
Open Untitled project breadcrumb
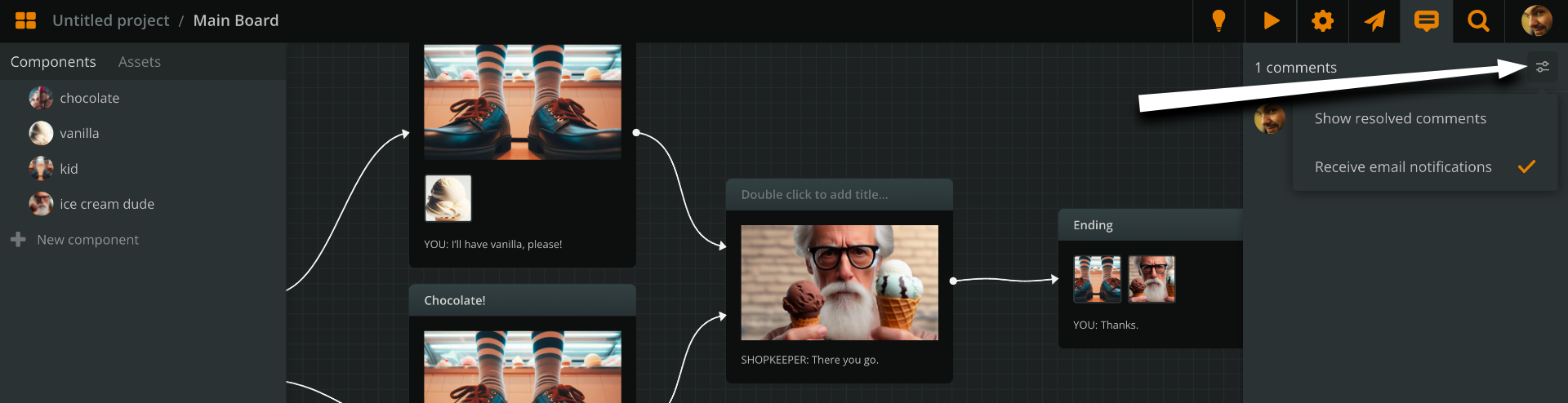[x=111, y=20]
